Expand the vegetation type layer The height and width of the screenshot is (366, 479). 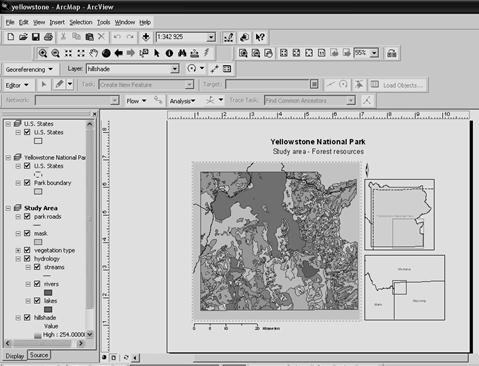coord(18,250)
